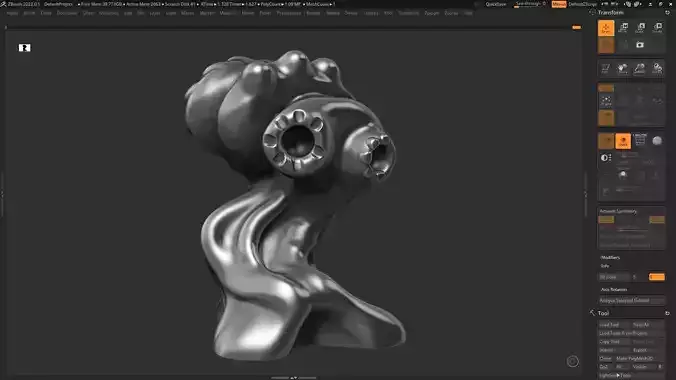
Task: Click the Import button in Tool
Action: tap(614, 350)
